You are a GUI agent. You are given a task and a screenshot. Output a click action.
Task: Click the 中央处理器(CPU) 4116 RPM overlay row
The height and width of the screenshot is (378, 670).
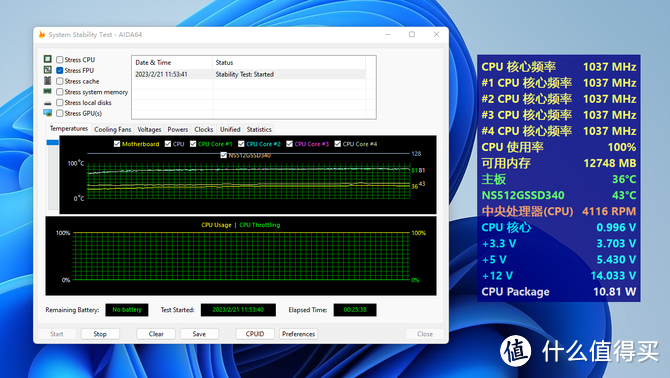(558, 211)
